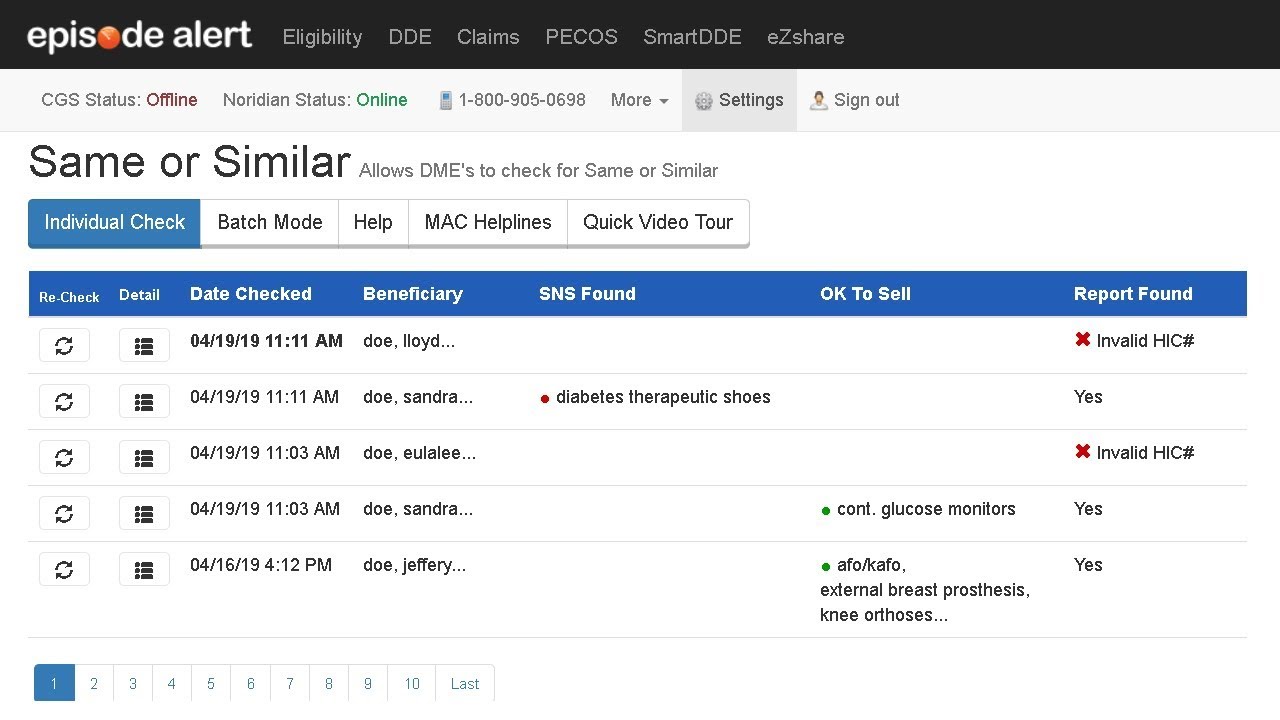Click the Same or Similar page heading
1280x720 pixels.
coord(189,161)
